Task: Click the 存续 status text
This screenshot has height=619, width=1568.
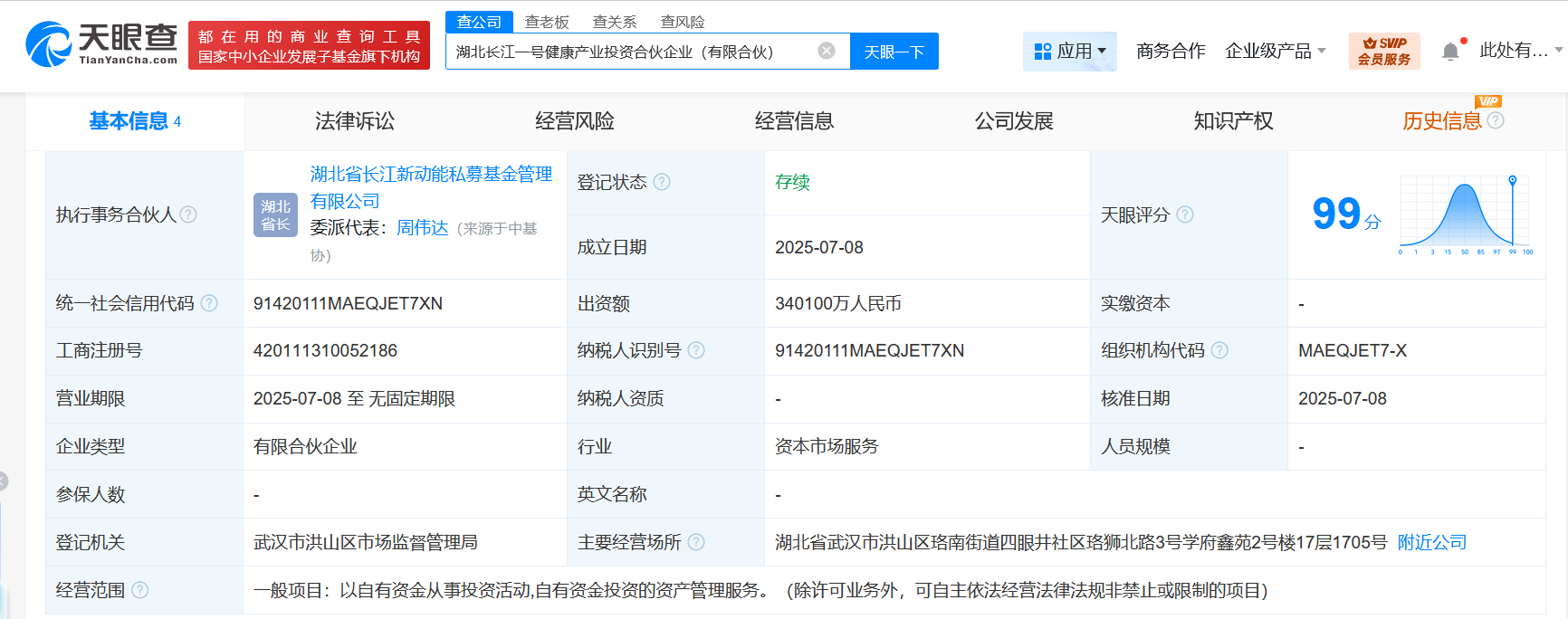Action: pos(792,182)
